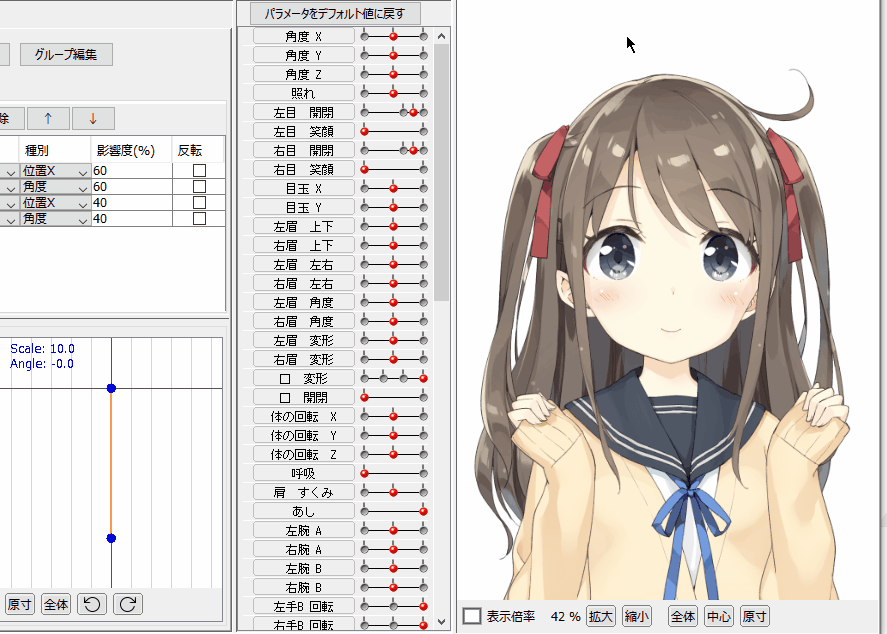This screenshot has width=887, height=634.
Task: Click the グループ編集 button
Action: [66, 54]
